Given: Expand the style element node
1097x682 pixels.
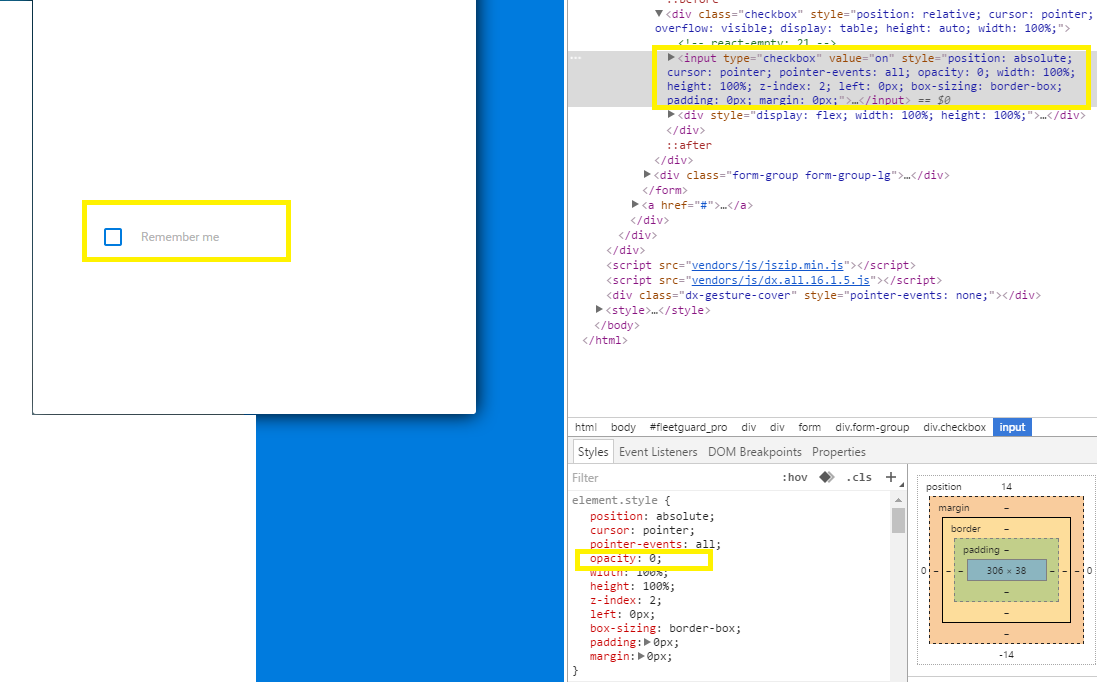Looking at the screenshot, I should [x=600, y=310].
